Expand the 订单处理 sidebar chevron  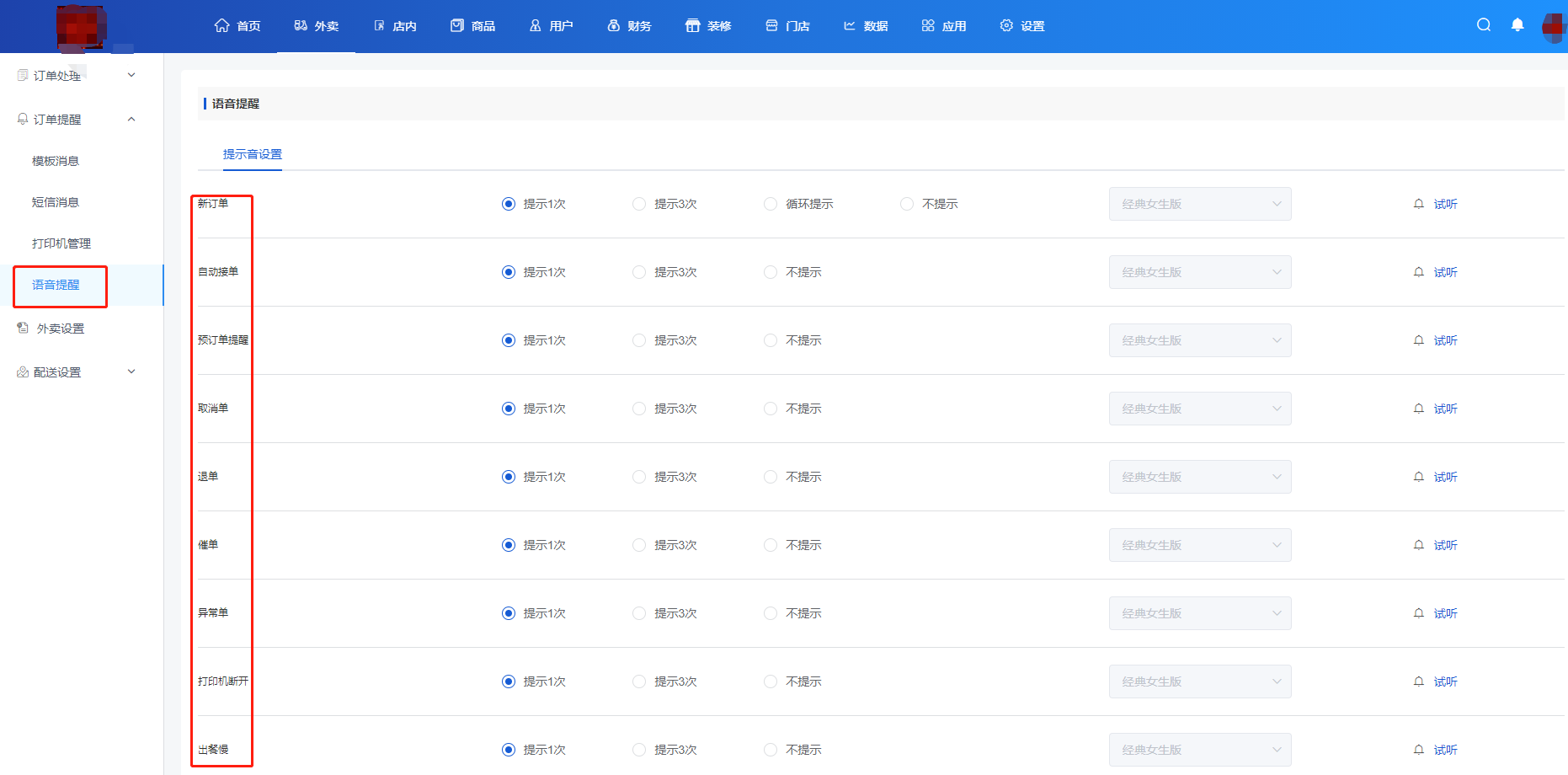[x=131, y=75]
